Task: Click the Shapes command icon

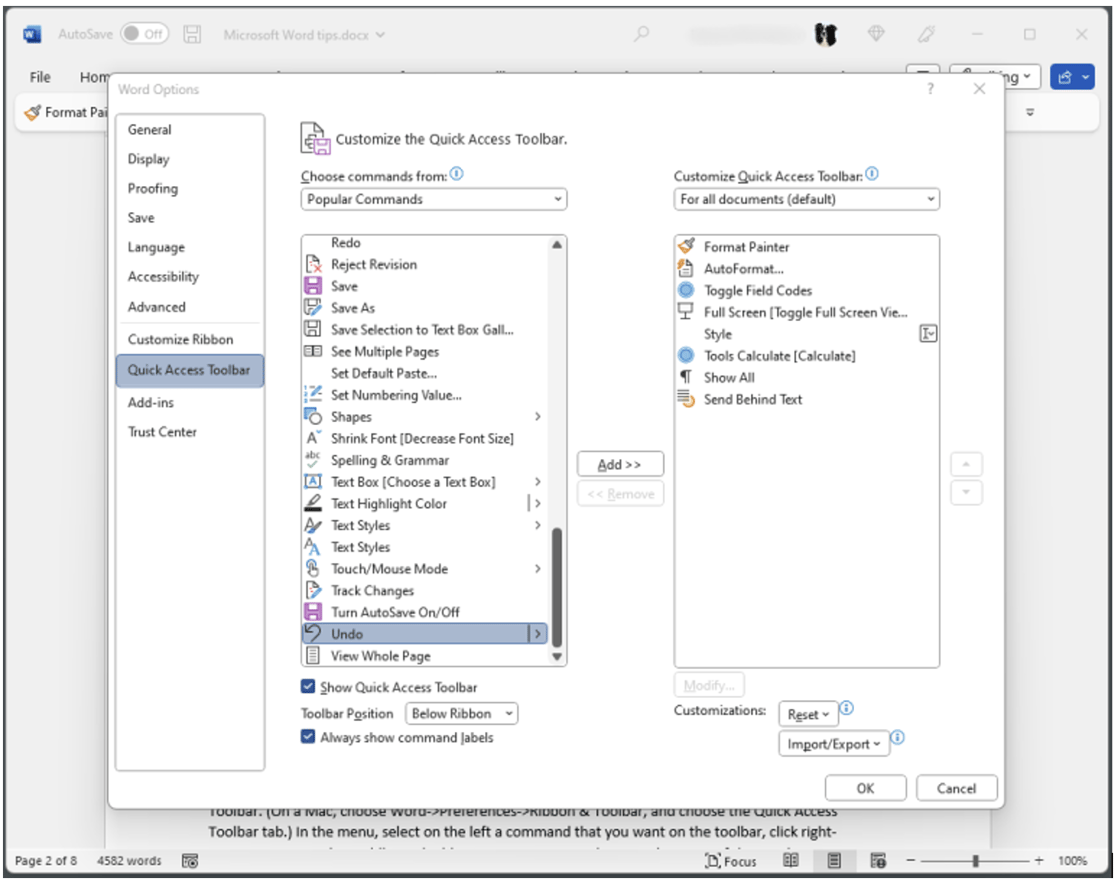Action: pyautogui.click(x=313, y=416)
